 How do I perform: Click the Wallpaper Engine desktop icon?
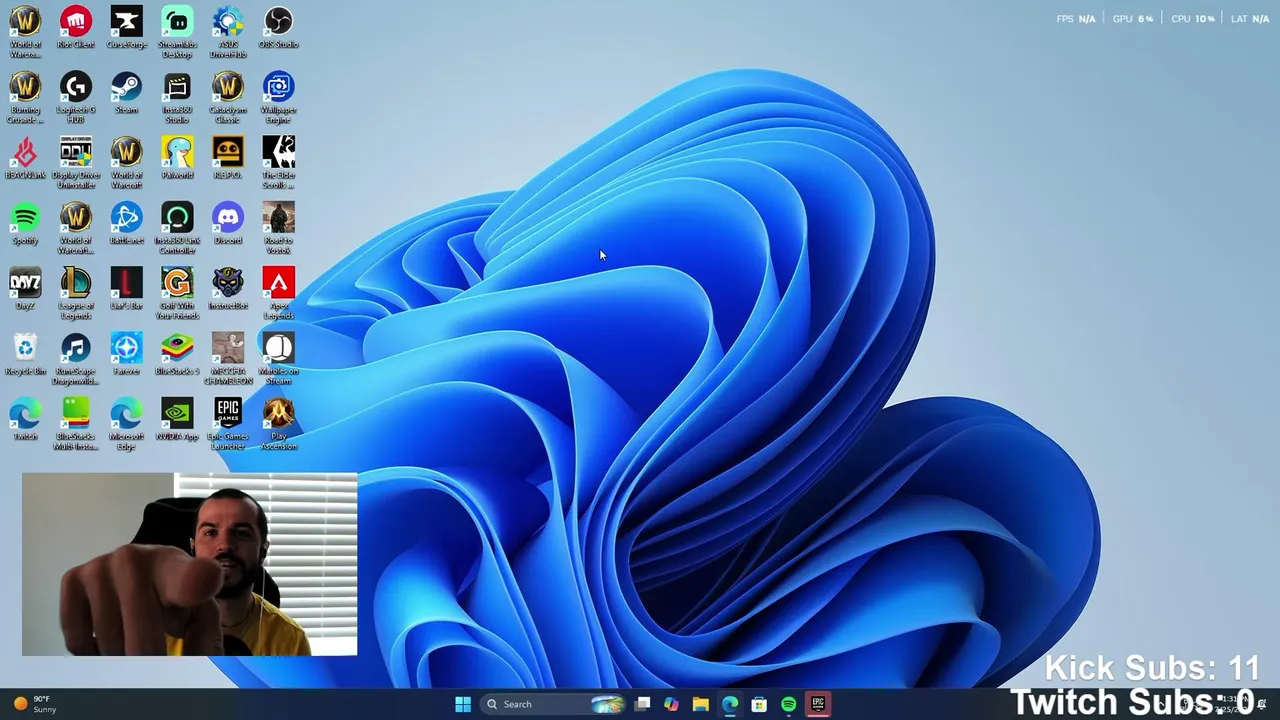278,98
